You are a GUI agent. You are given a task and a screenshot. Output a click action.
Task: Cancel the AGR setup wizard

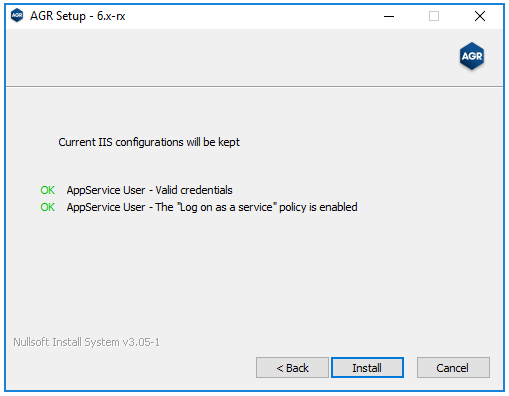[x=453, y=368]
